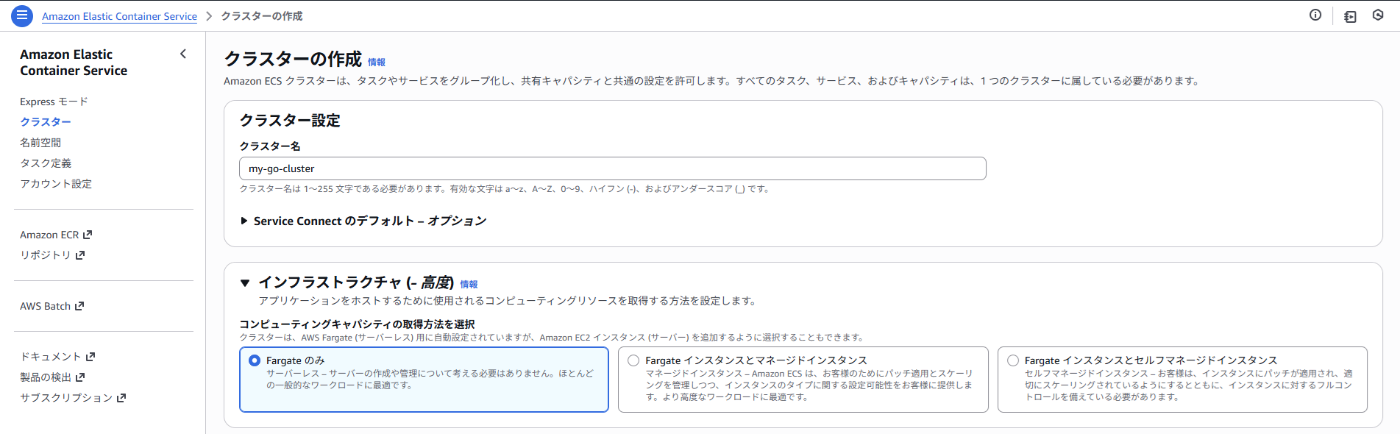1400x434 pixels.
Task: Click 情報 link next to インフラストラクチャ heading
Action: coord(469,284)
